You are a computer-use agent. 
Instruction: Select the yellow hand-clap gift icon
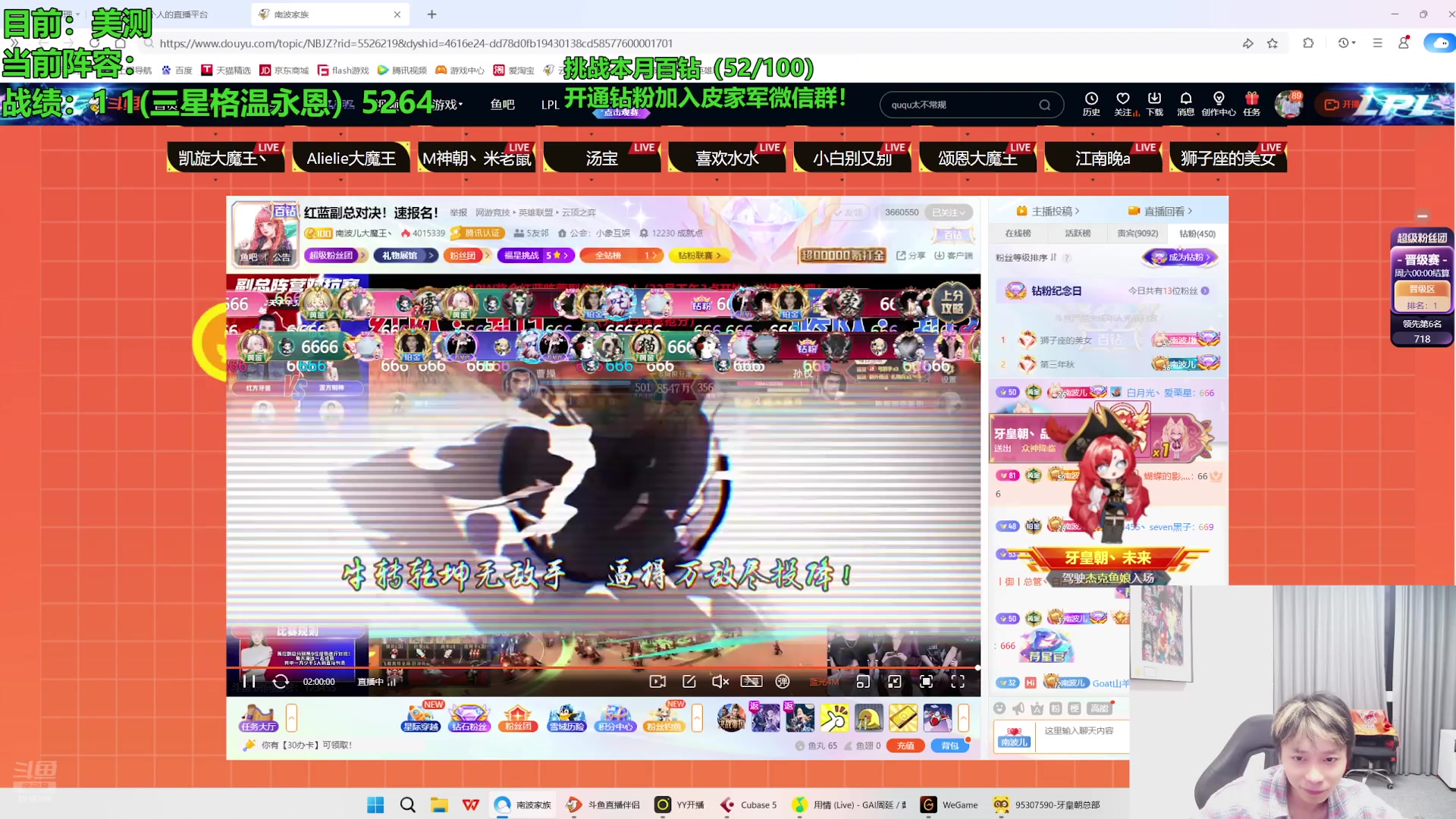(834, 717)
